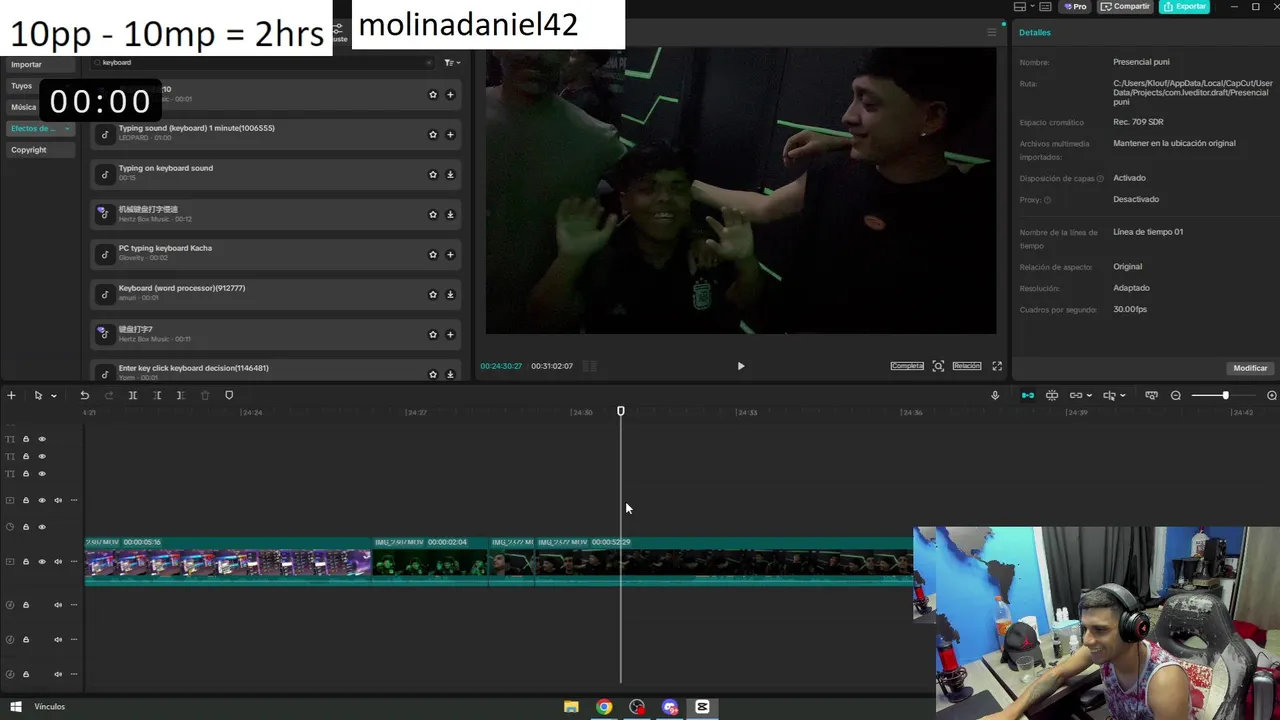Download Enter key click keyboard decision sound

pyautogui.click(x=450, y=374)
